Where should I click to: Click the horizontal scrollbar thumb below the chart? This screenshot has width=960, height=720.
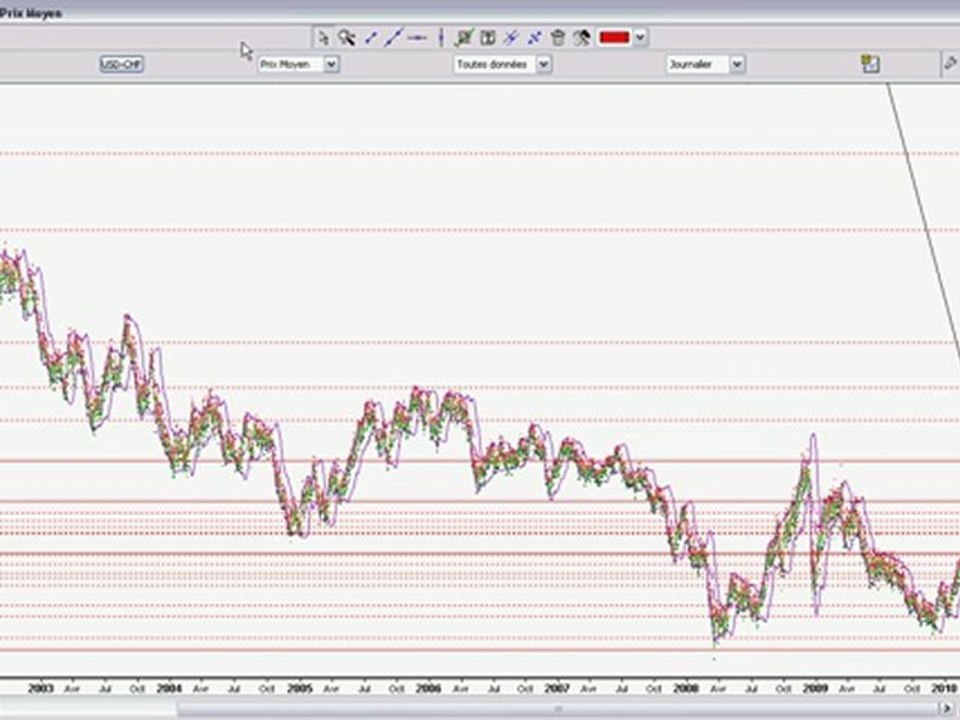[557, 709]
